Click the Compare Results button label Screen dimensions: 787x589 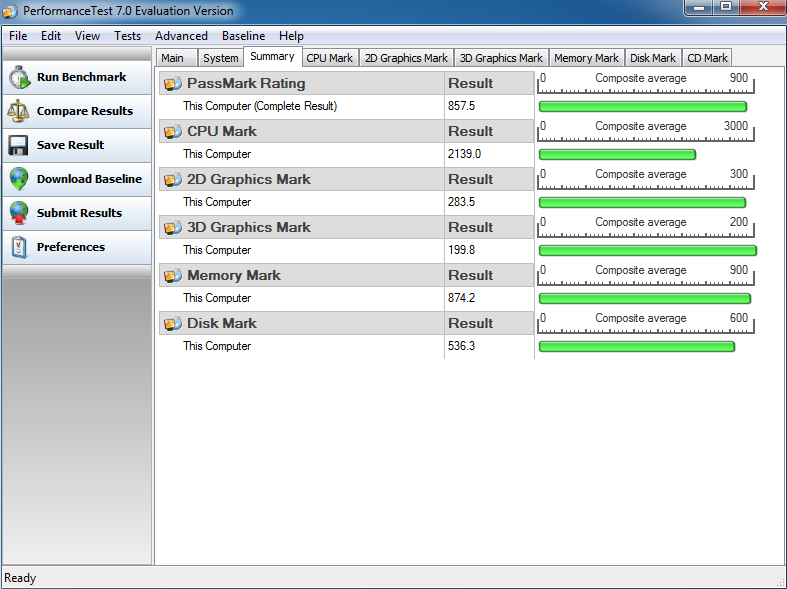tap(85, 111)
